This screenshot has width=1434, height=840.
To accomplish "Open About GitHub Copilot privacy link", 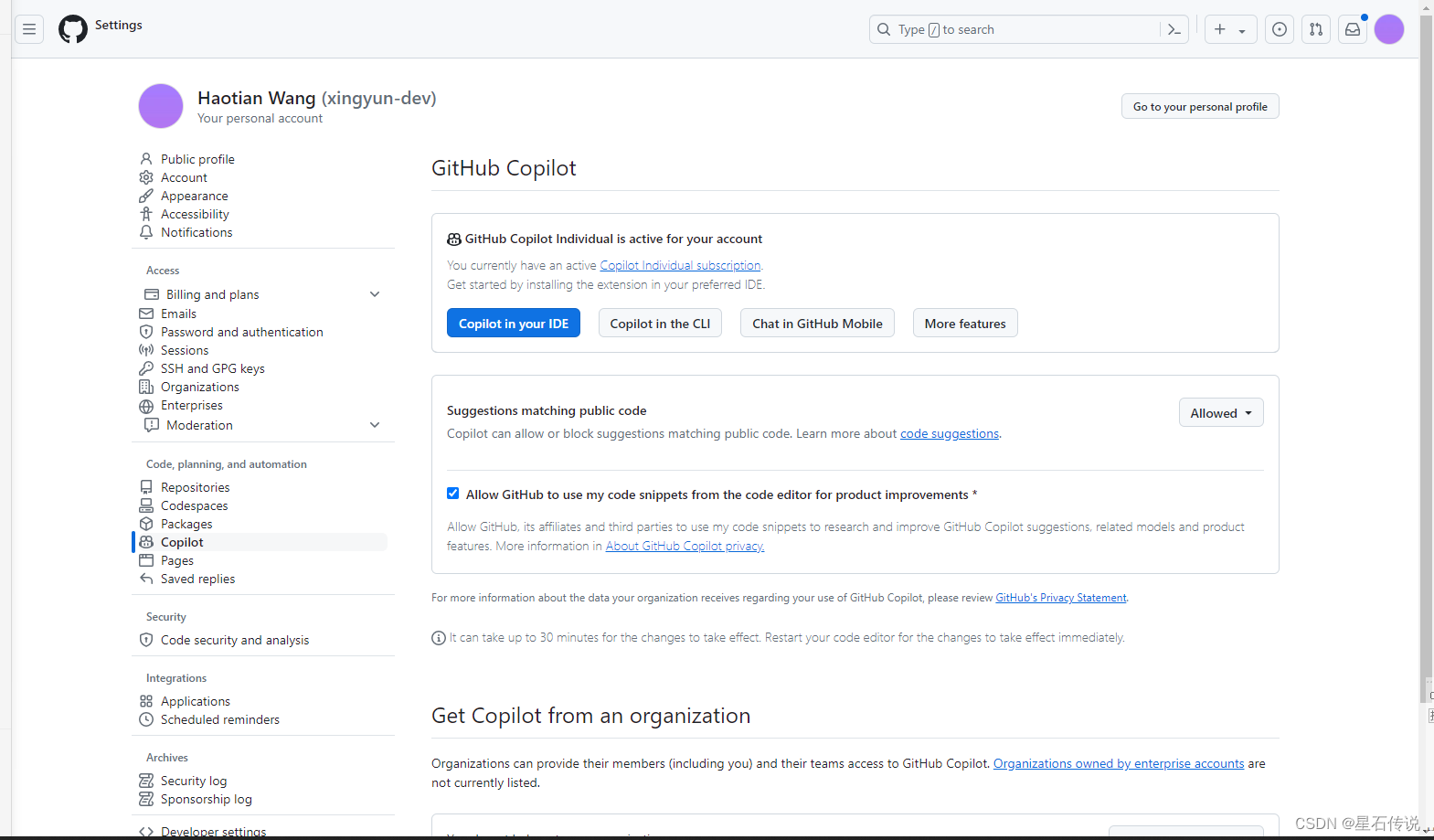I will coord(685,546).
